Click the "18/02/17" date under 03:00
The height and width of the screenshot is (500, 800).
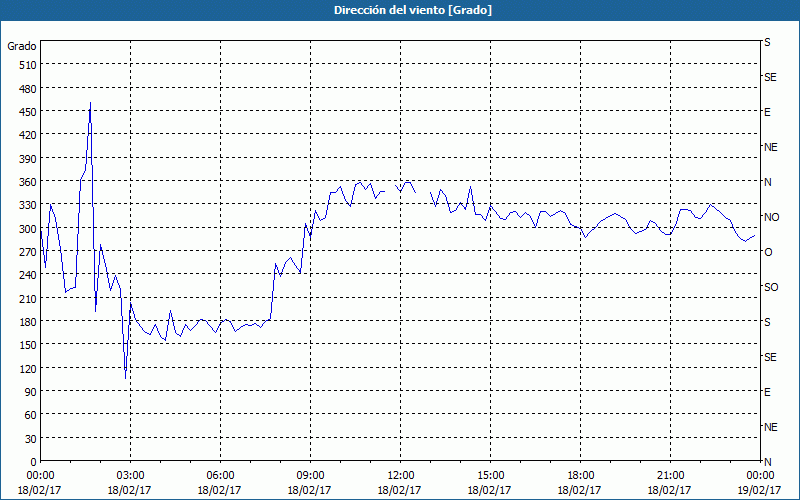[x=130, y=490]
